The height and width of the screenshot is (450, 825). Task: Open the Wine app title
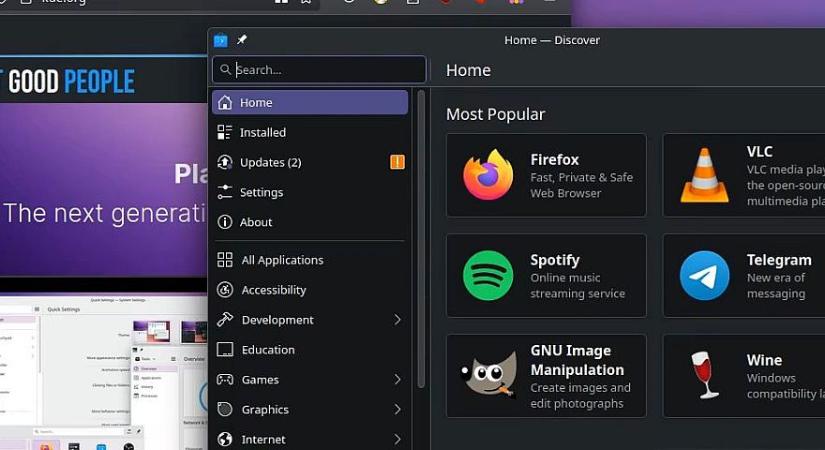pyautogui.click(x=764, y=360)
